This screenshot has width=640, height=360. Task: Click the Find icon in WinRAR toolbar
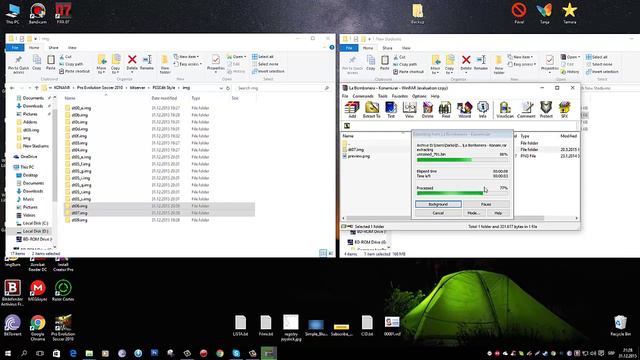(x=445, y=110)
